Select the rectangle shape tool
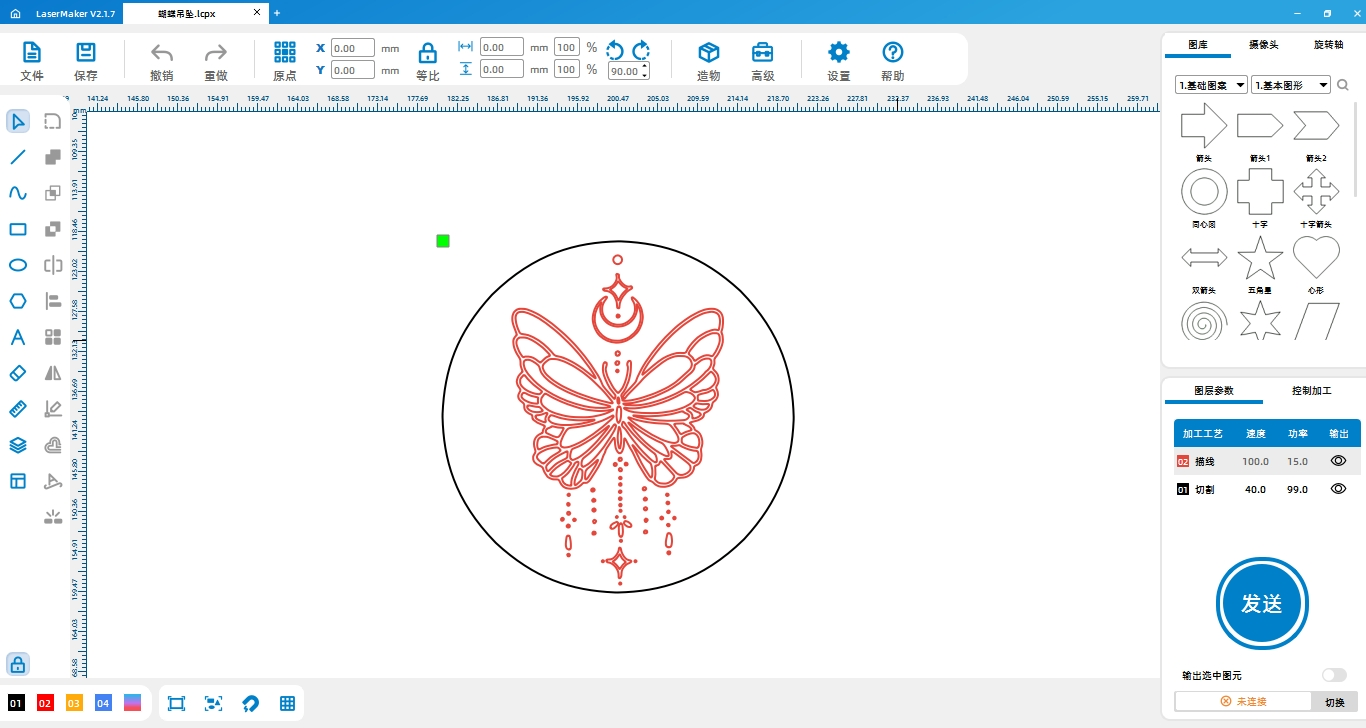Viewport: 1366px width, 728px height. pos(18,229)
